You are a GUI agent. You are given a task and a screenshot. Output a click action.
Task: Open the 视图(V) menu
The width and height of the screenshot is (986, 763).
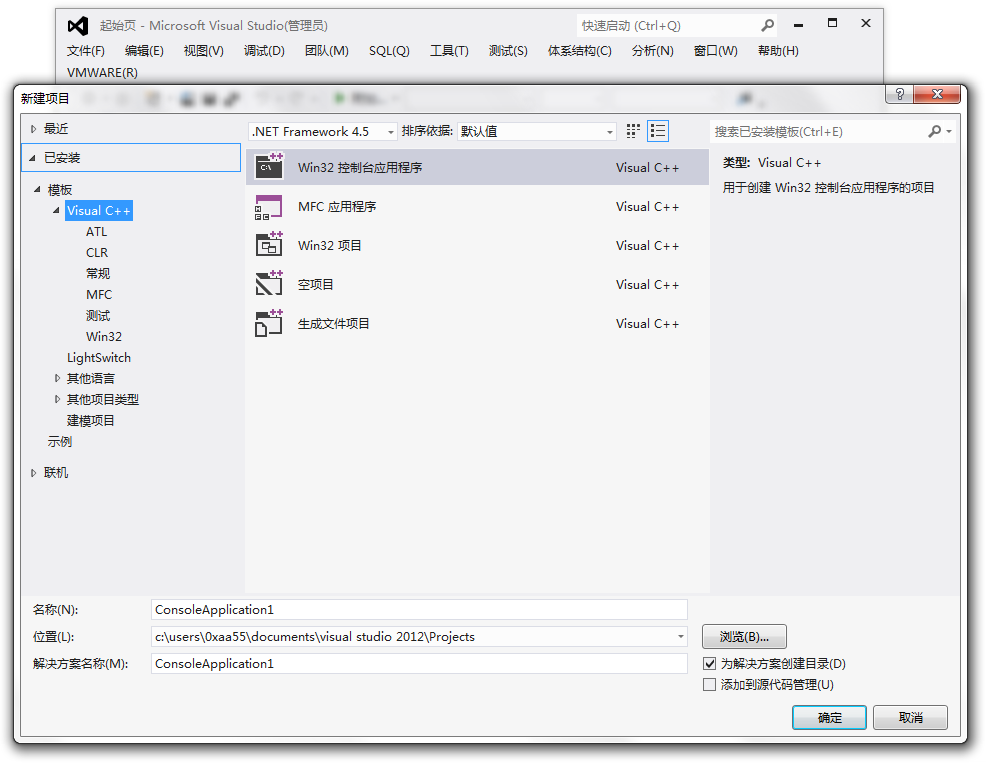[x=203, y=50]
